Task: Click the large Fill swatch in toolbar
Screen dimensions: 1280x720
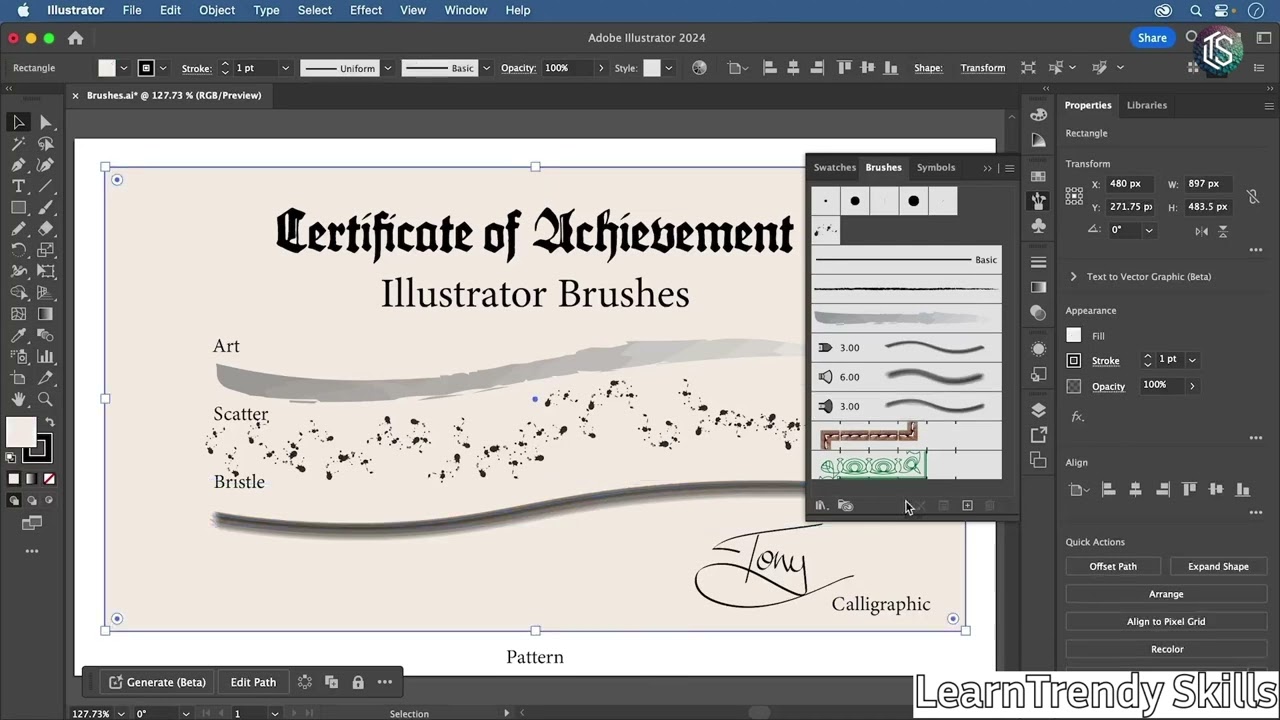Action: click(21, 433)
